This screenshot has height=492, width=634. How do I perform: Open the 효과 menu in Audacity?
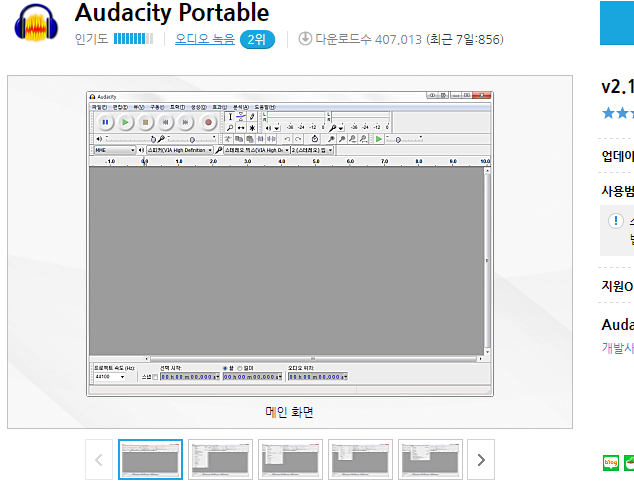point(220,107)
